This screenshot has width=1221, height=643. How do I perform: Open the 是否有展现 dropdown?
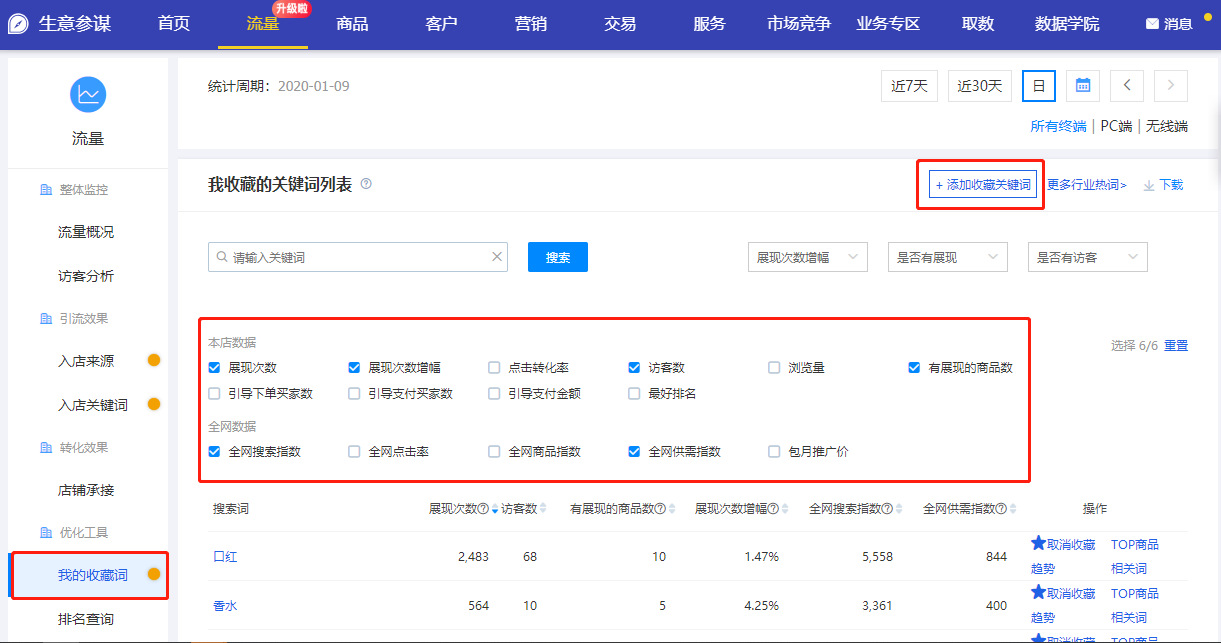pos(947,257)
